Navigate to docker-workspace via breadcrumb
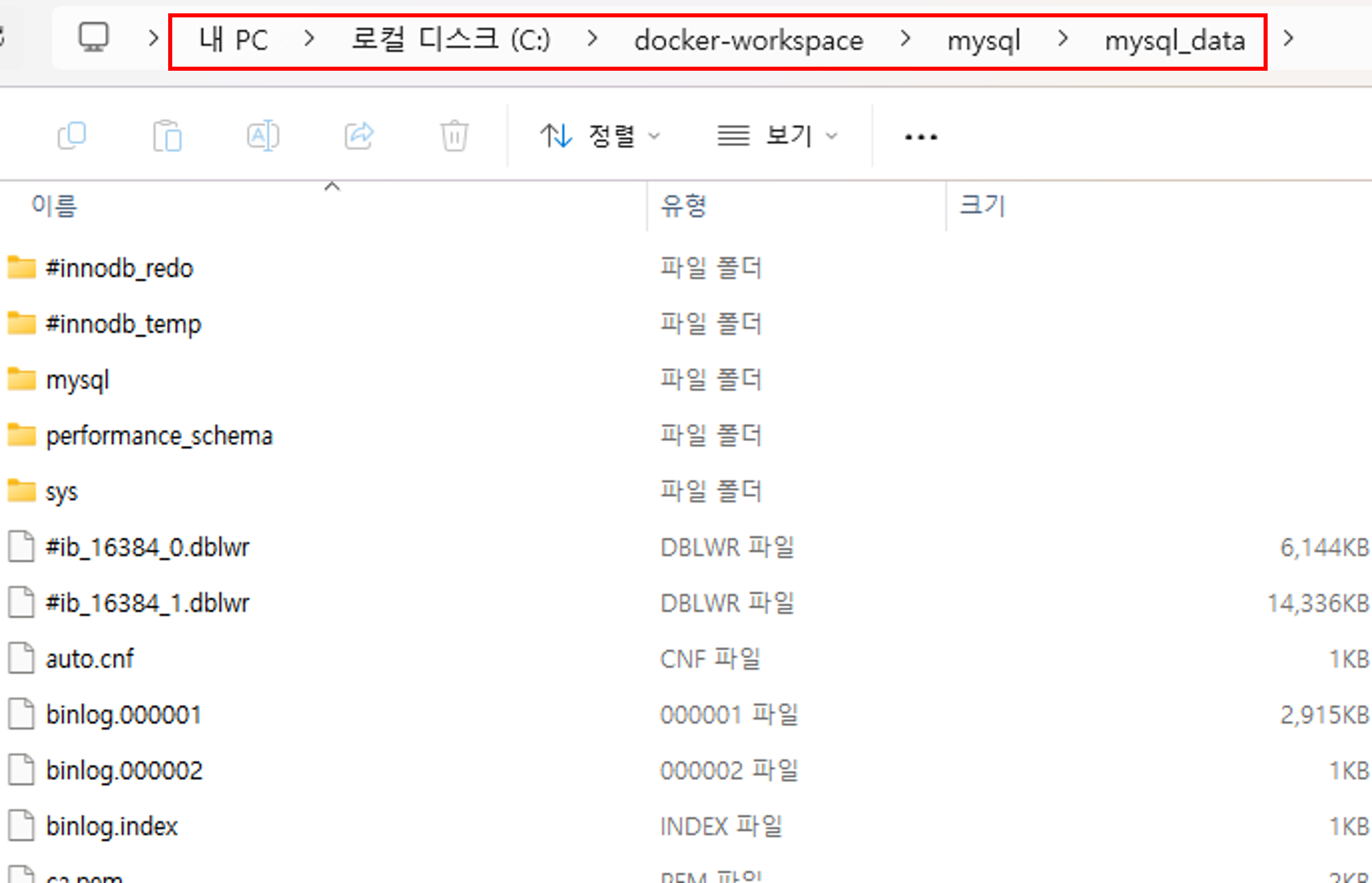1372x883 pixels. (748, 39)
